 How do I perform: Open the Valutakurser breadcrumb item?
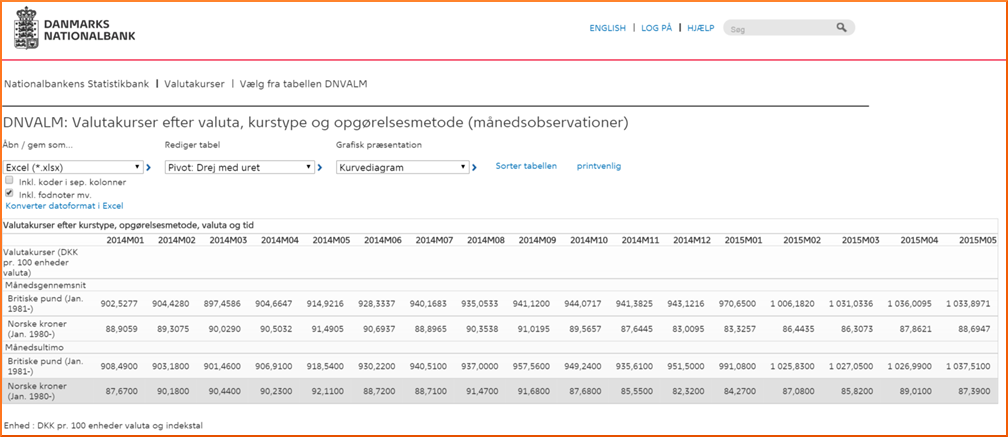pos(194,84)
